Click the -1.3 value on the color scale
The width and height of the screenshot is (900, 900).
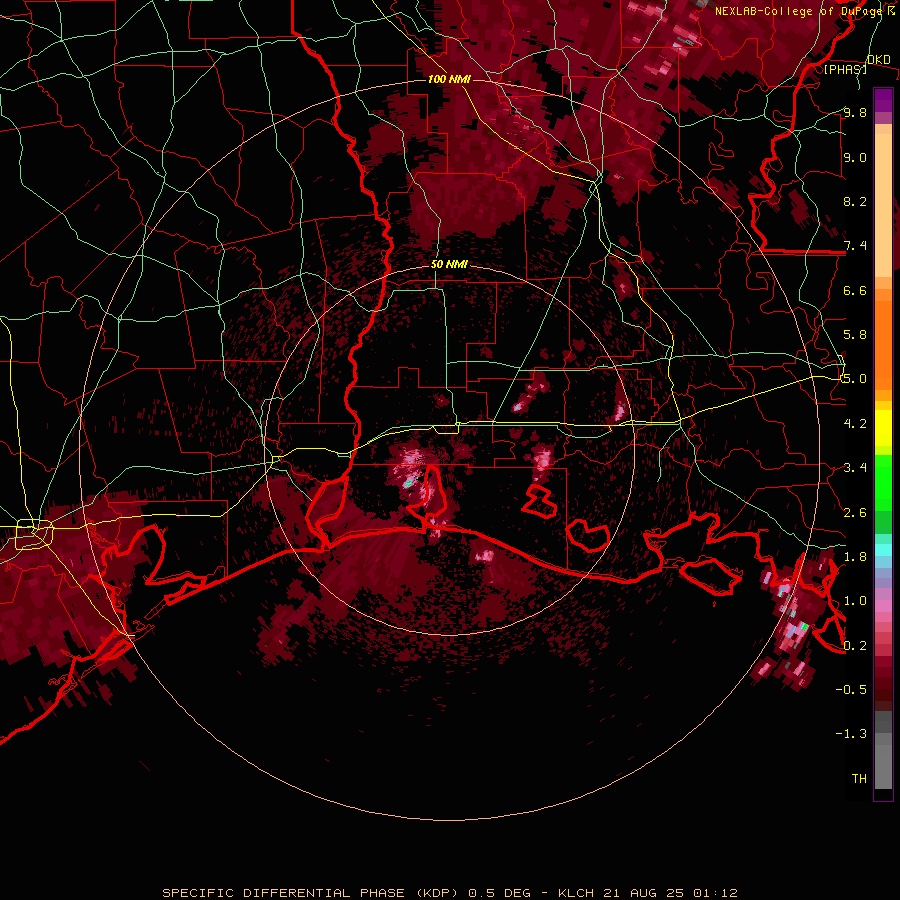pyautogui.click(x=851, y=734)
